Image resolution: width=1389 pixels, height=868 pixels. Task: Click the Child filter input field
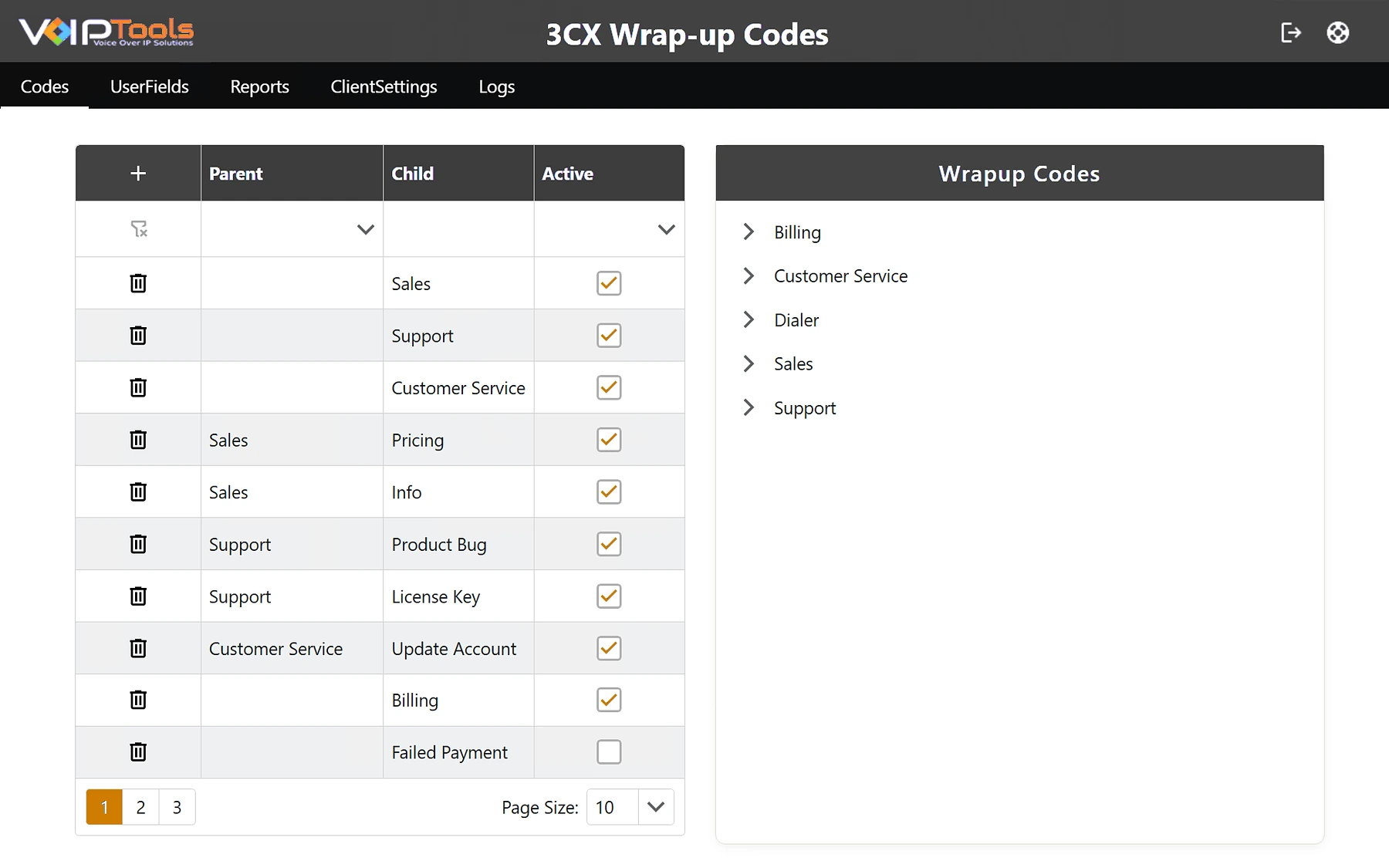tap(458, 229)
